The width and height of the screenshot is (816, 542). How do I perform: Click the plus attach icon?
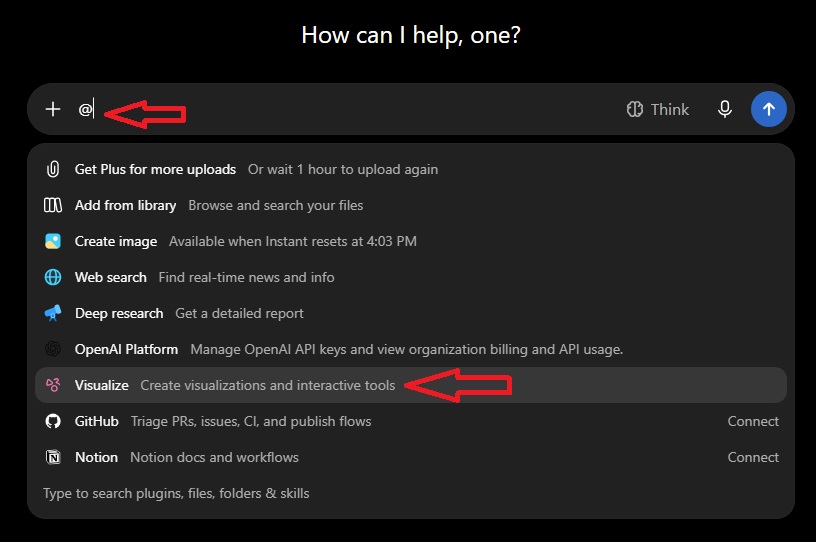(x=53, y=109)
